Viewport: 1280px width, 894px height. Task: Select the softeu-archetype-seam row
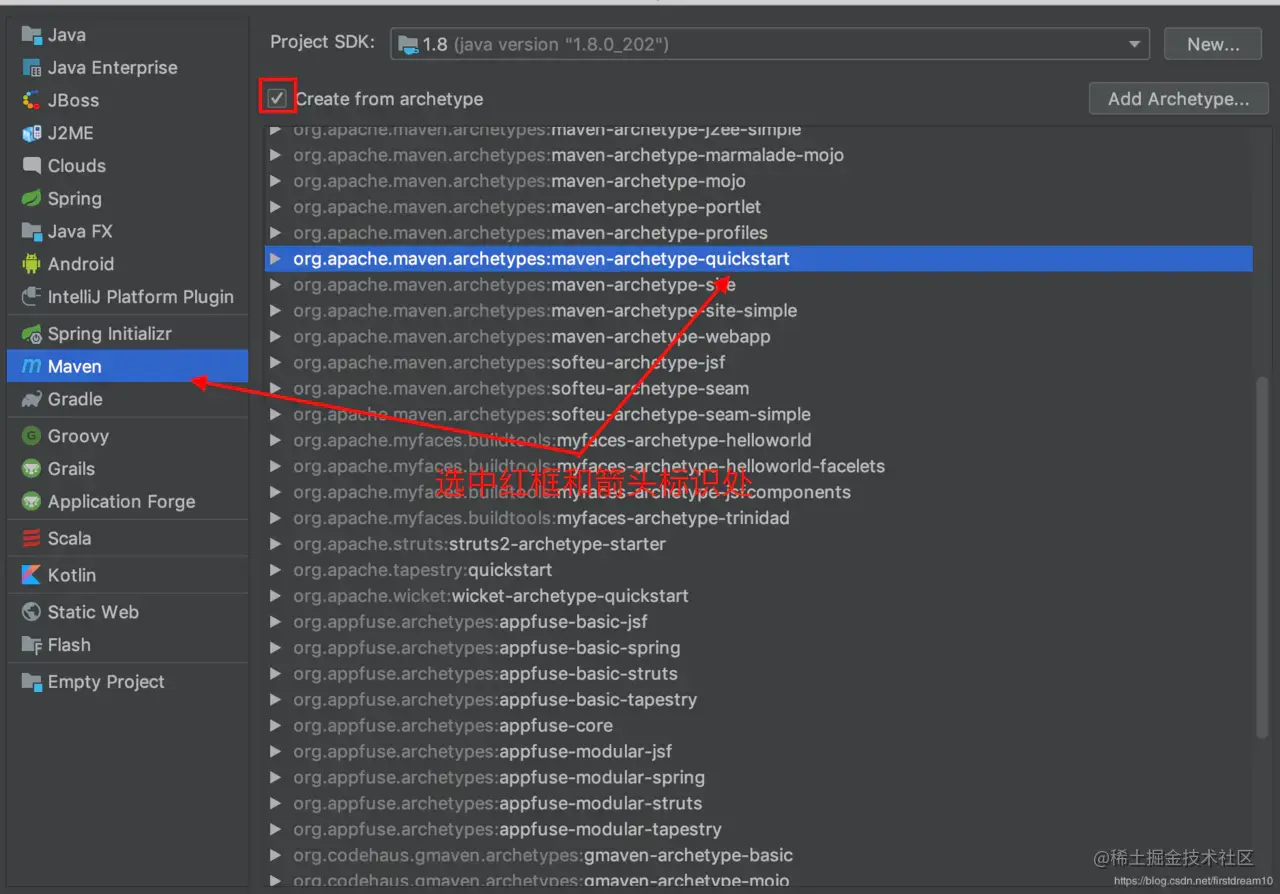point(759,389)
